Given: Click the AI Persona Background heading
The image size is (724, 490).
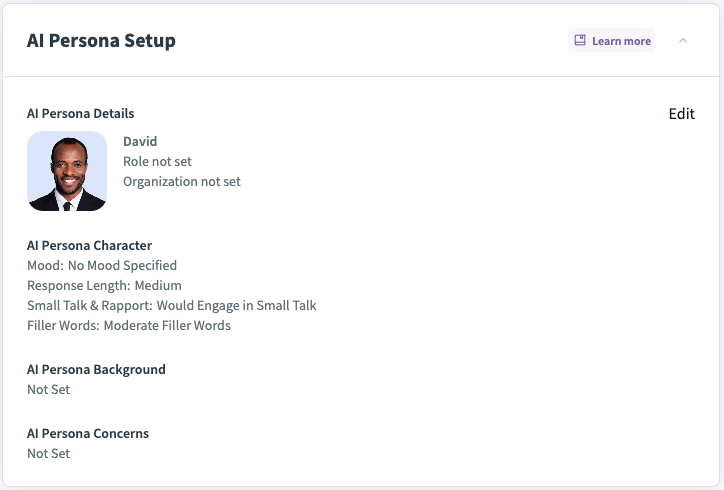Looking at the screenshot, I should tap(96, 370).
